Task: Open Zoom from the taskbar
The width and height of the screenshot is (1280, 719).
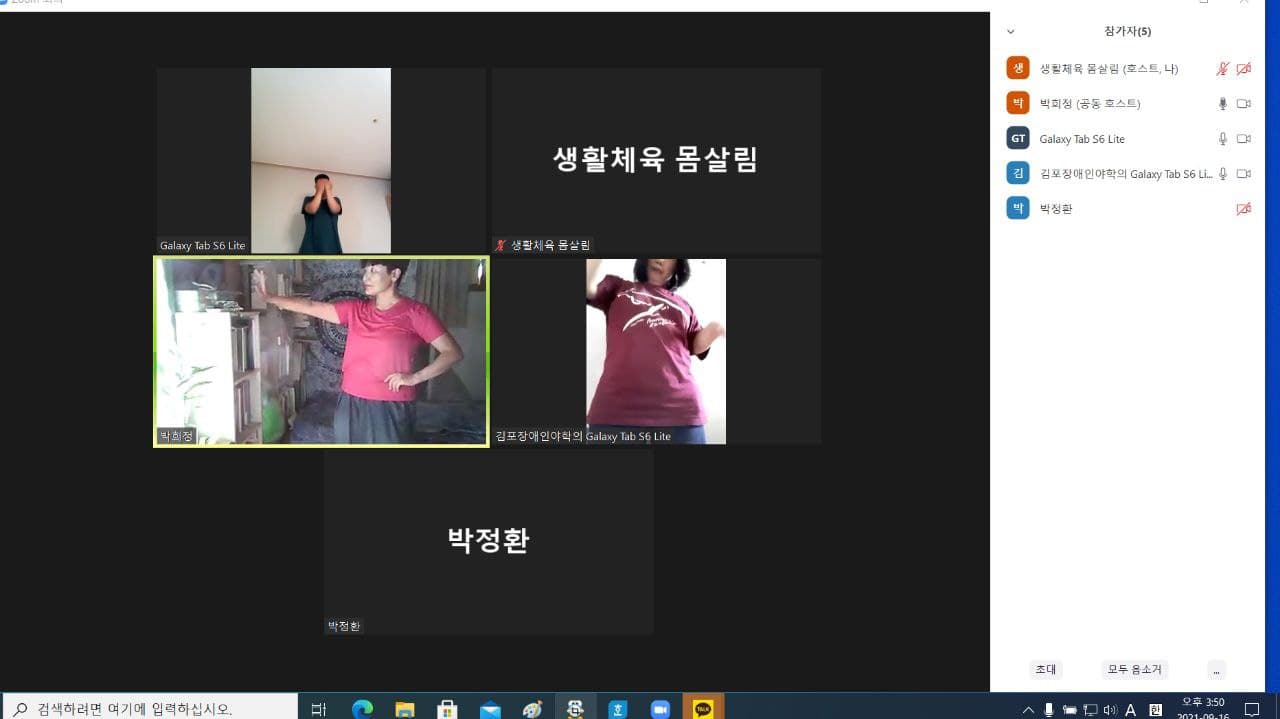Action: coord(660,709)
